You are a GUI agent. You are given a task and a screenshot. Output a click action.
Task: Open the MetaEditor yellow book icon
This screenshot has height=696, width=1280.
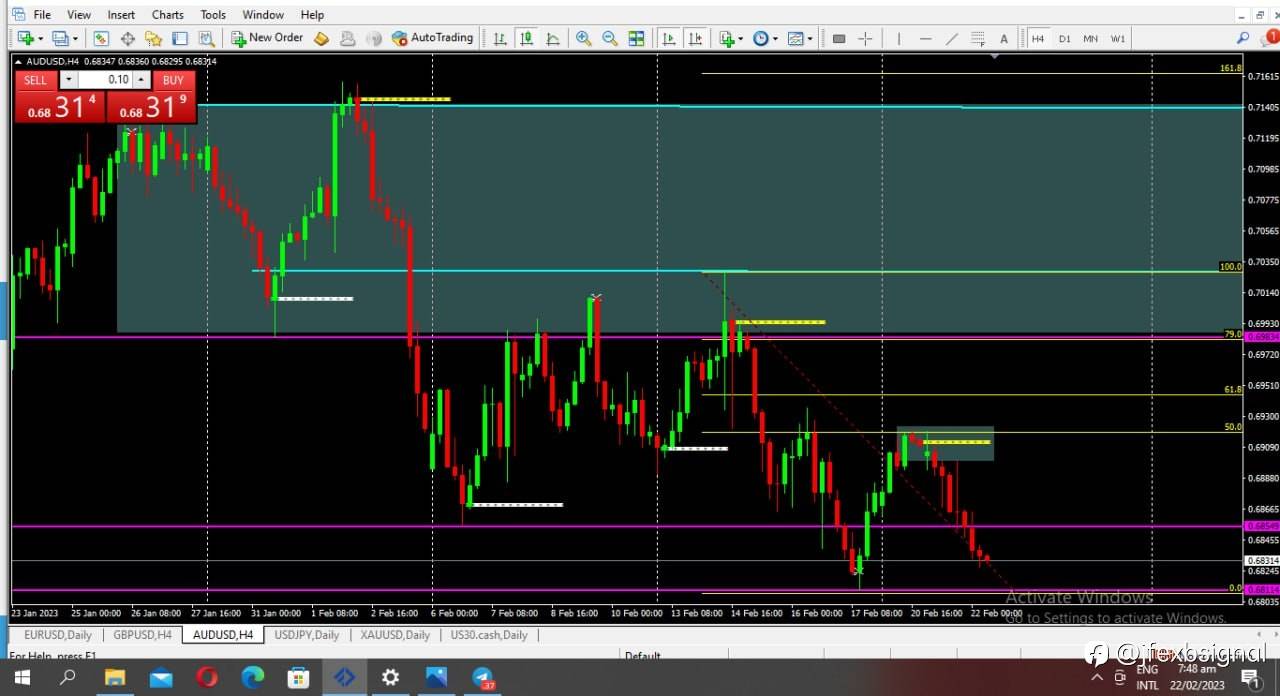pyautogui.click(x=321, y=38)
